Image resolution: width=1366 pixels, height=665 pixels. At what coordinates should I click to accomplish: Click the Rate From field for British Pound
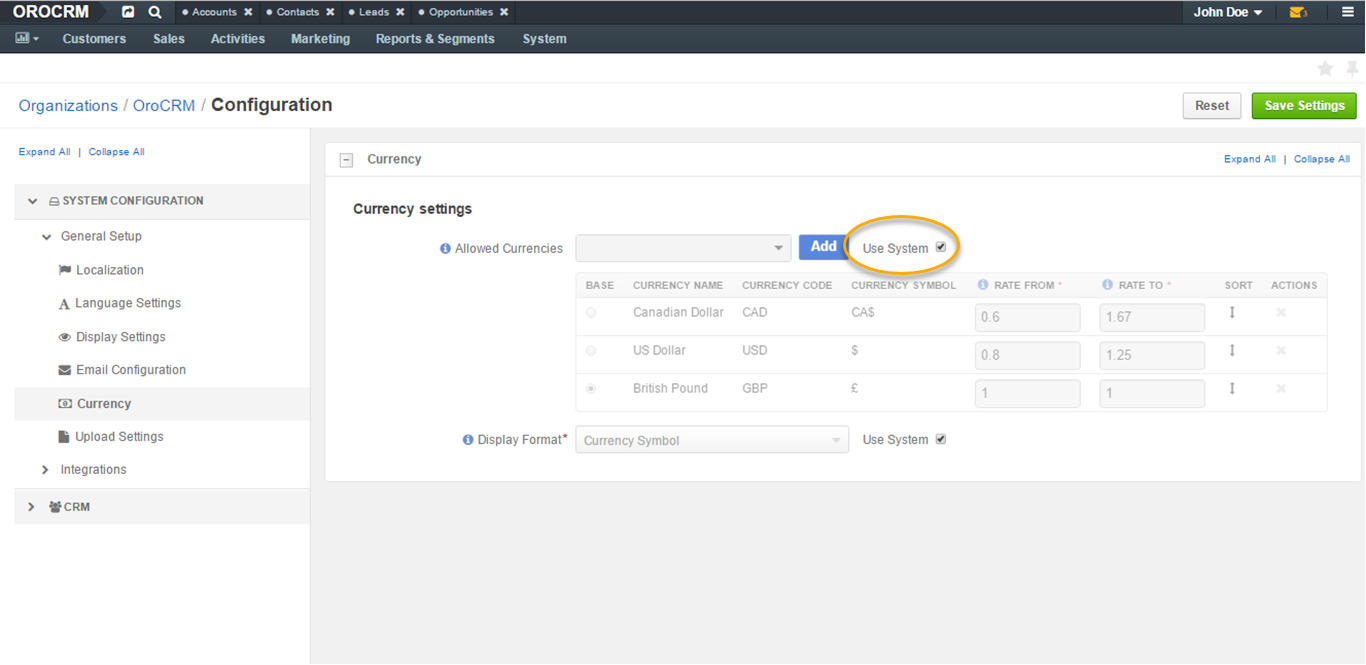coord(1028,393)
